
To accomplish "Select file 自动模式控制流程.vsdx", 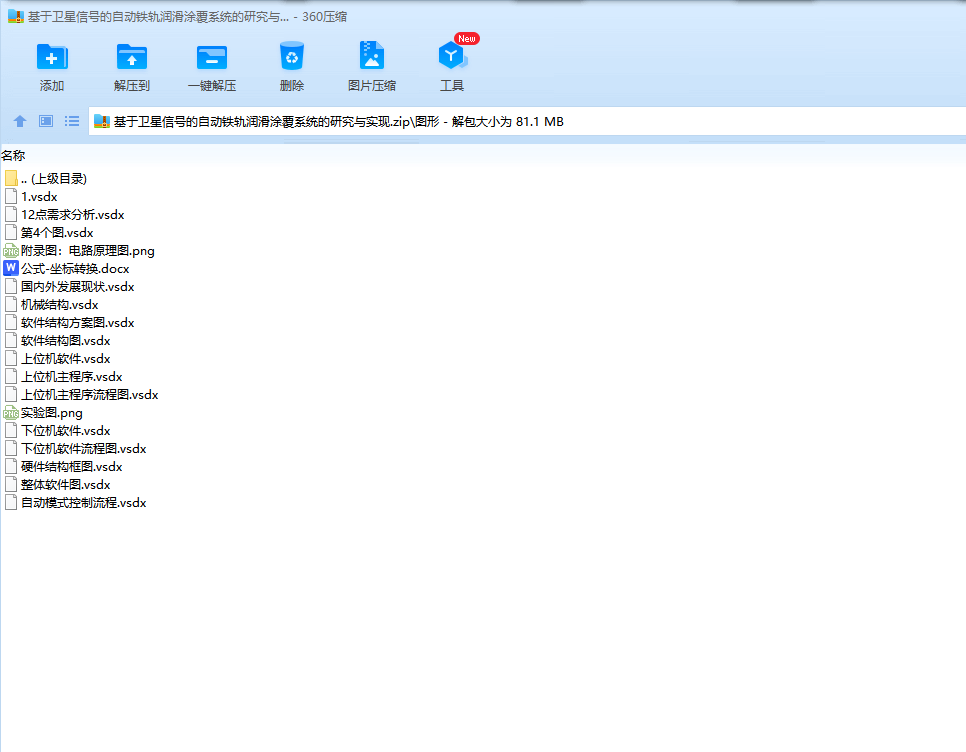I will [84, 503].
